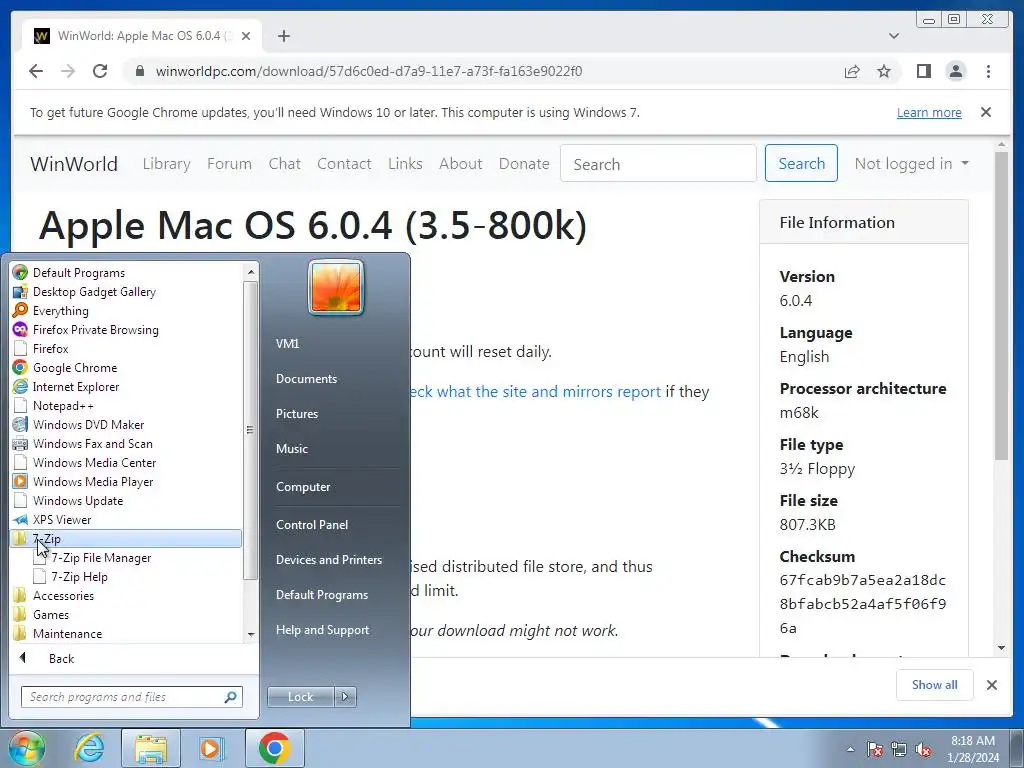Go Back to the pinned programs view
Image resolution: width=1024 pixels, height=768 pixels.
coord(61,658)
